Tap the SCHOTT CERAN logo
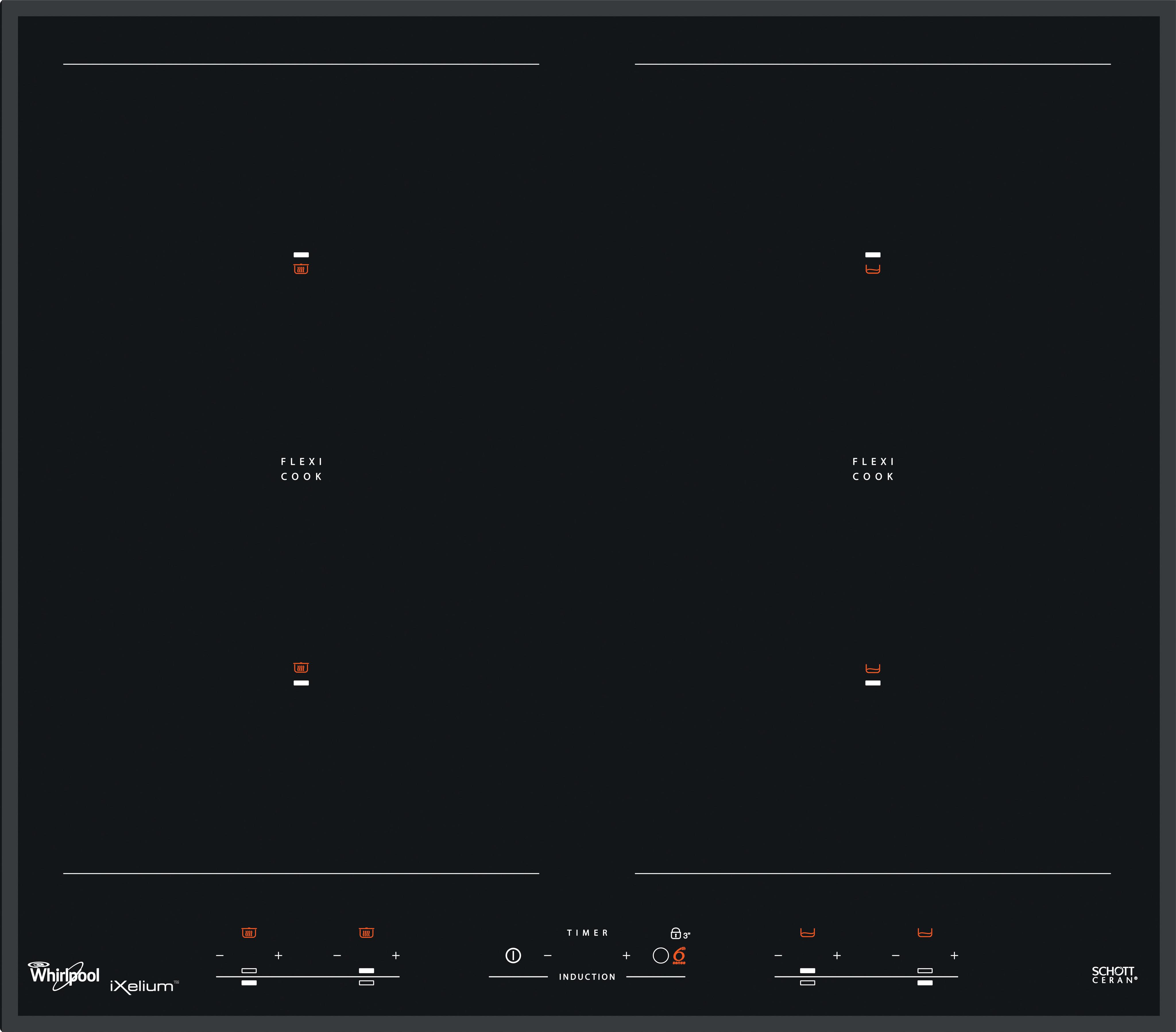Screen dimensions: 1176x1032 (x=1114, y=975)
